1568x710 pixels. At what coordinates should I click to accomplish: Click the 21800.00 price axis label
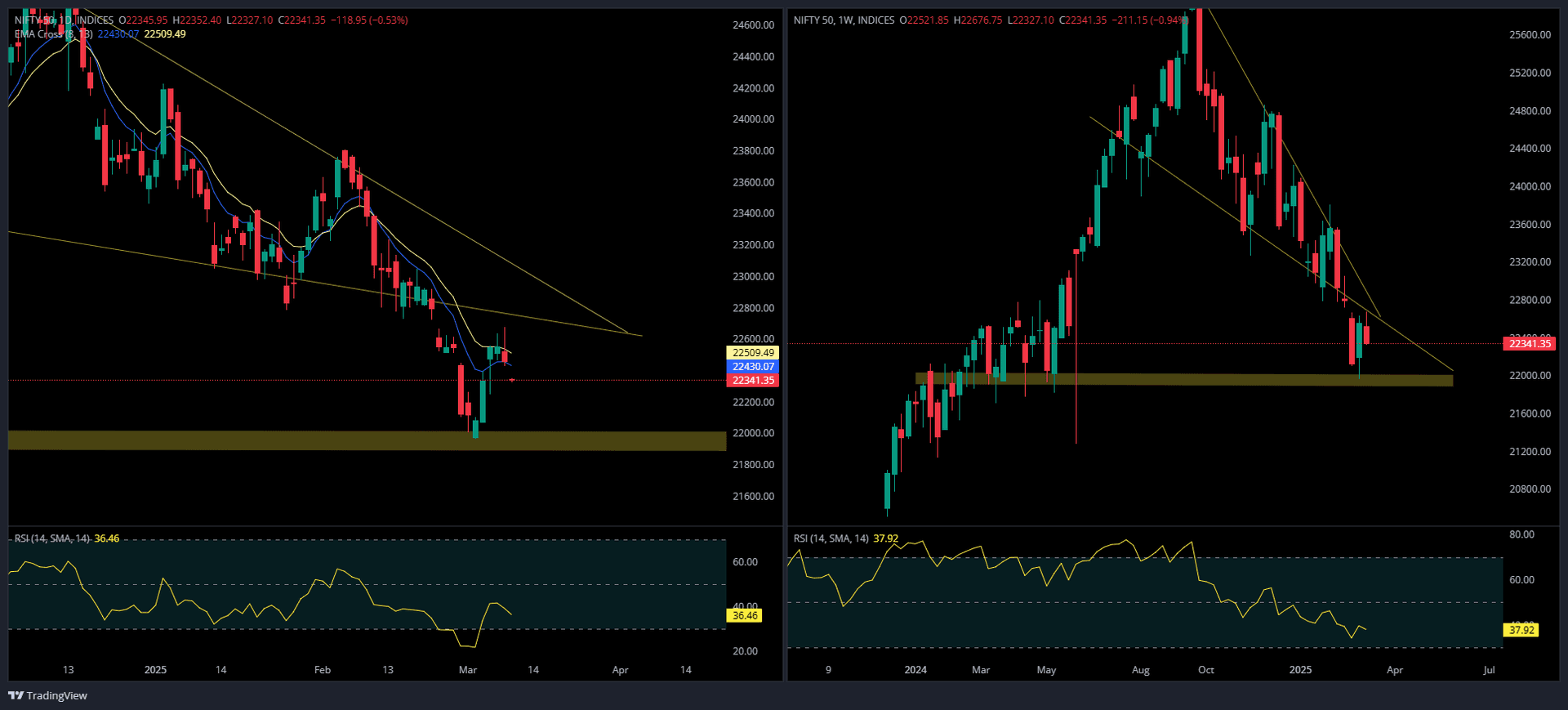coord(753,465)
